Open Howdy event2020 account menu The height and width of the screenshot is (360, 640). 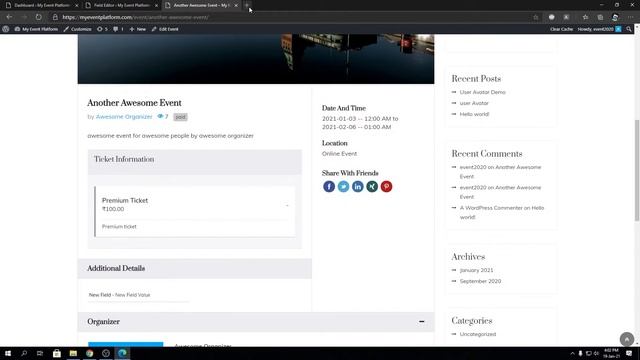click(599, 29)
